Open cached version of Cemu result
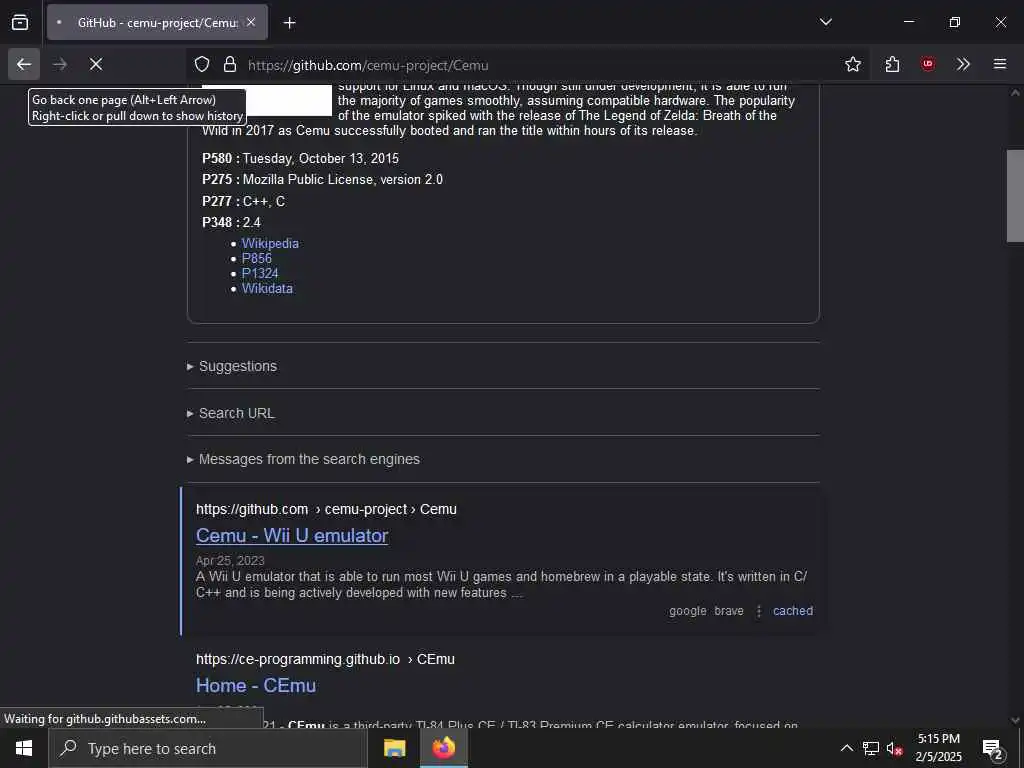The width and height of the screenshot is (1024, 768). [x=793, y=611]
